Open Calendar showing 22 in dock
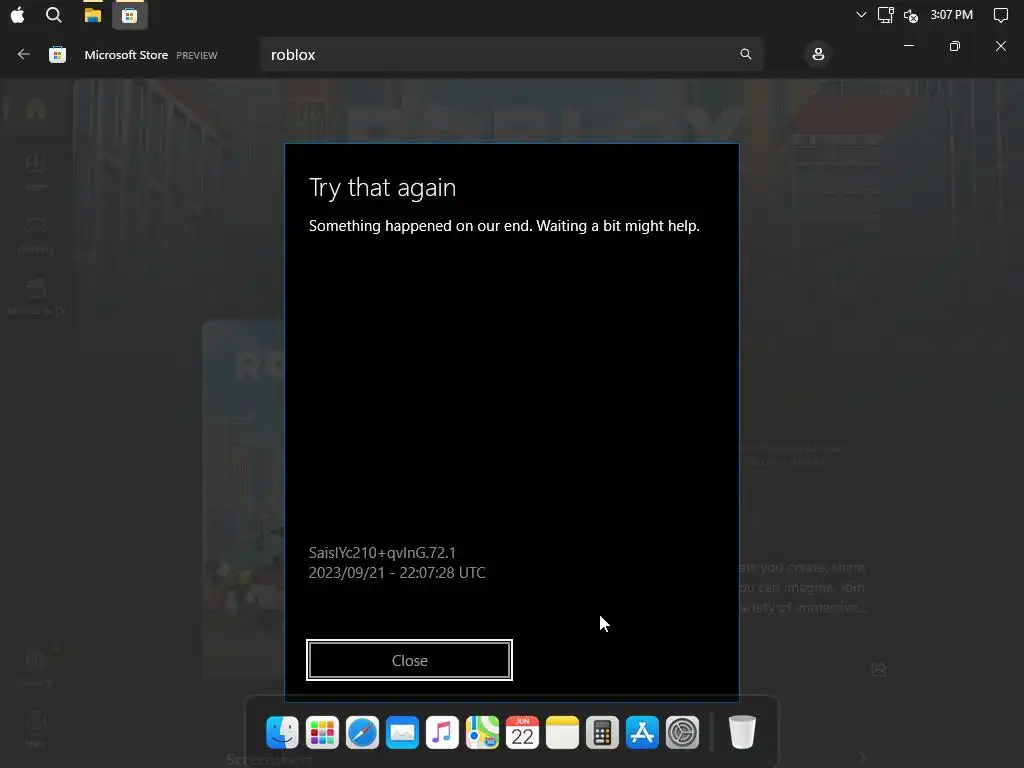The image size is (1024, 768). tap(522, 732)
